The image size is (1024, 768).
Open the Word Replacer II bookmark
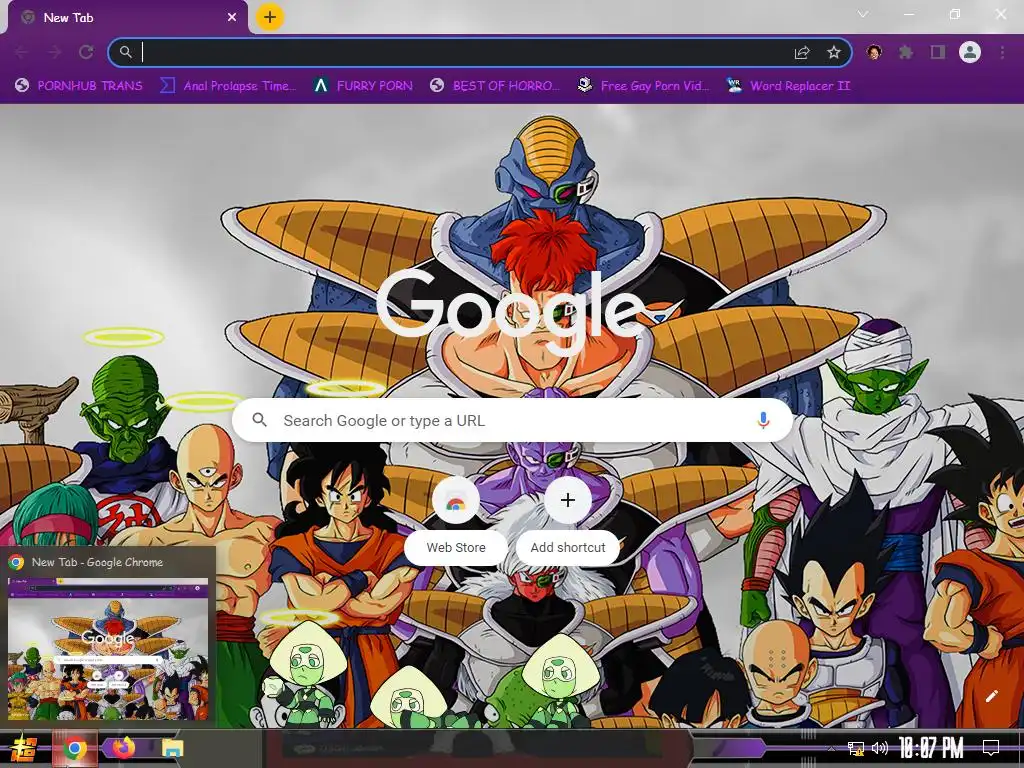coord(788,86)
